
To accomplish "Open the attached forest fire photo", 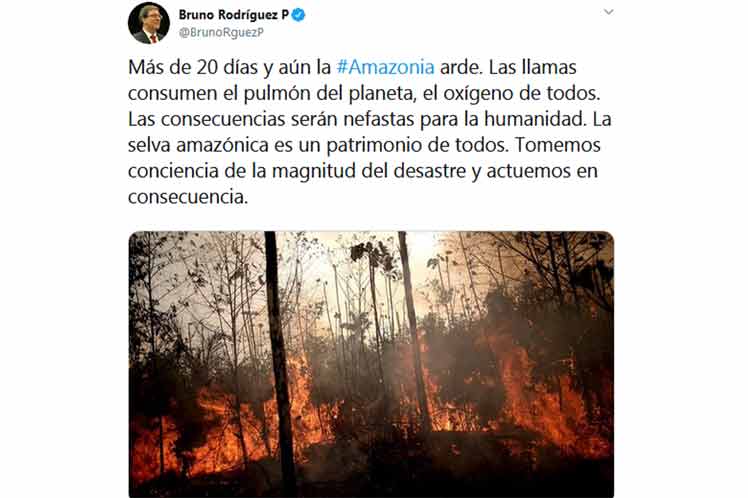I will tap(371, 364).
